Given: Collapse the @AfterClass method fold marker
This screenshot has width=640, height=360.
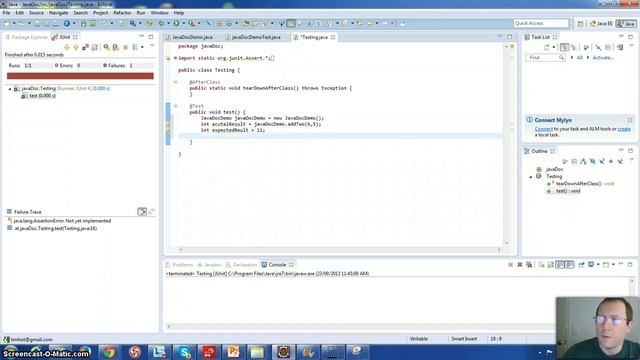Looking at the screenshot, I should (x=176, y=82).
